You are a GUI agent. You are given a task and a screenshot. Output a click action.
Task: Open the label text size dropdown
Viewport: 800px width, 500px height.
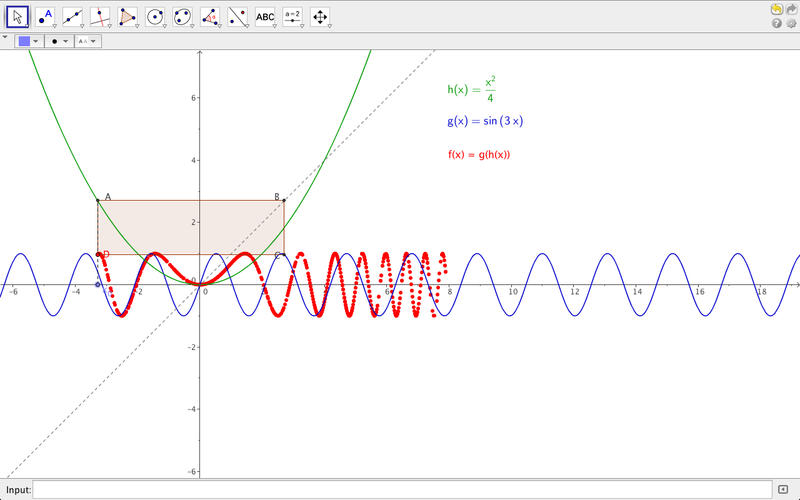click(87, 41)
